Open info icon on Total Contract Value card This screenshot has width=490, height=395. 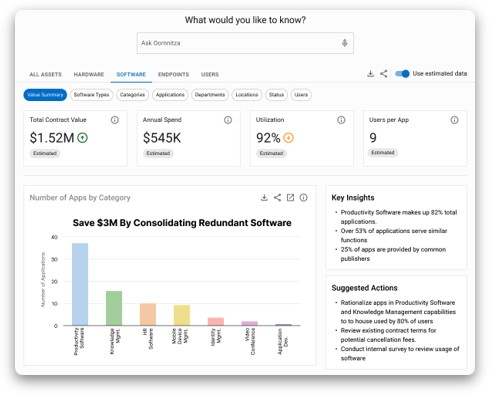click(115, 120)
